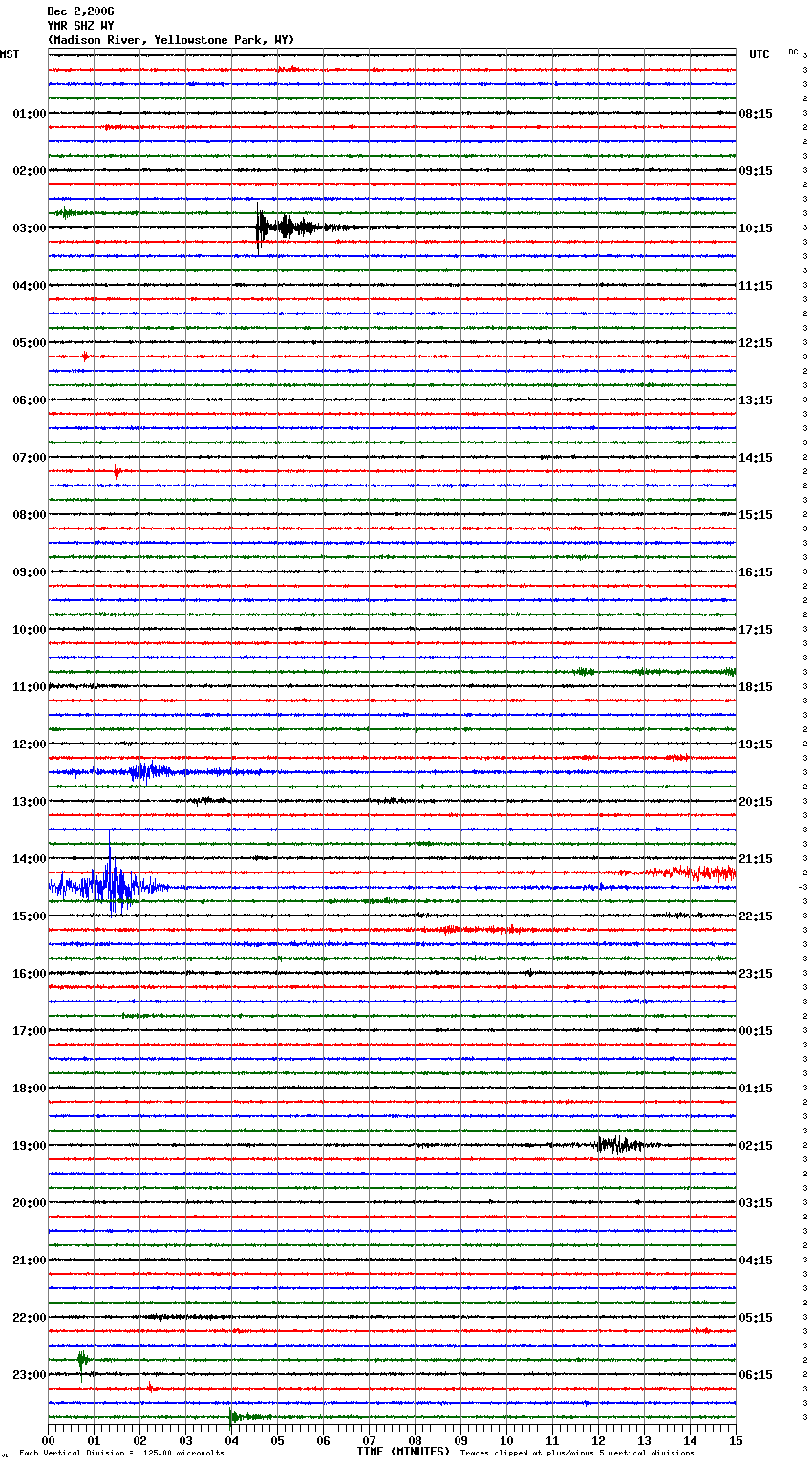Select the '22:00' MST hour label
This screenshot has height=1466, width=812.
[30, 1318]
